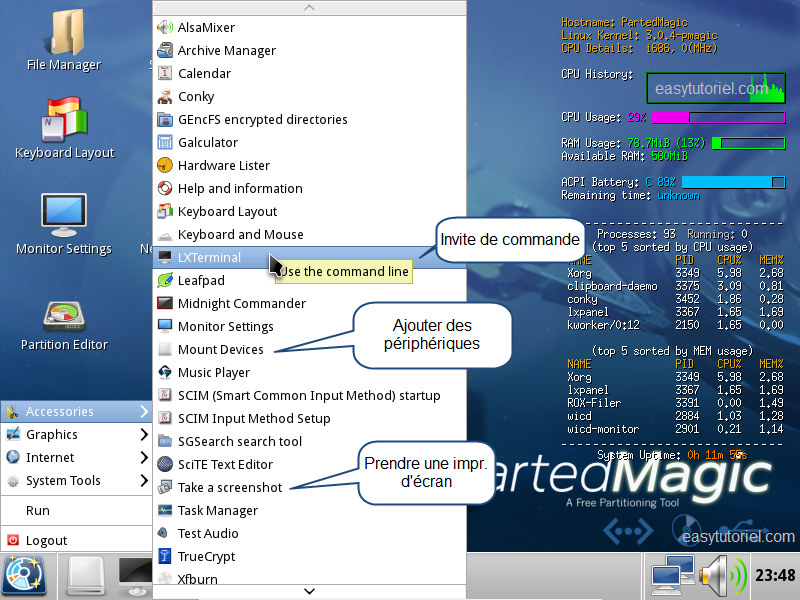The height and width of the screenshot is (600, 800).
Task: Click the RAM Usage bar in Conky
Action: click(x=748, y=143)
